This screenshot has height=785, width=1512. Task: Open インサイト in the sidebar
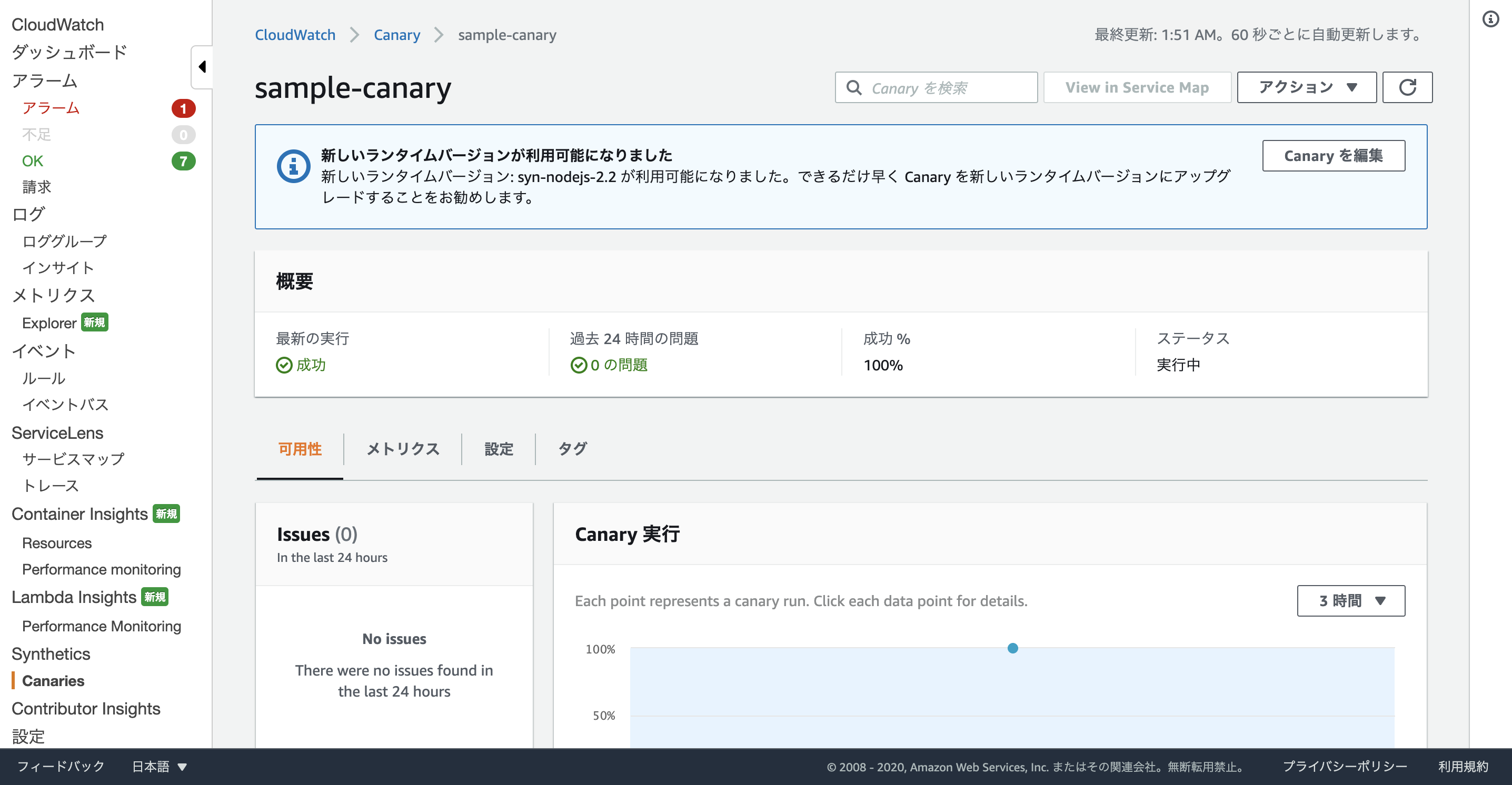pyautogui.click(x=58, y=267)
